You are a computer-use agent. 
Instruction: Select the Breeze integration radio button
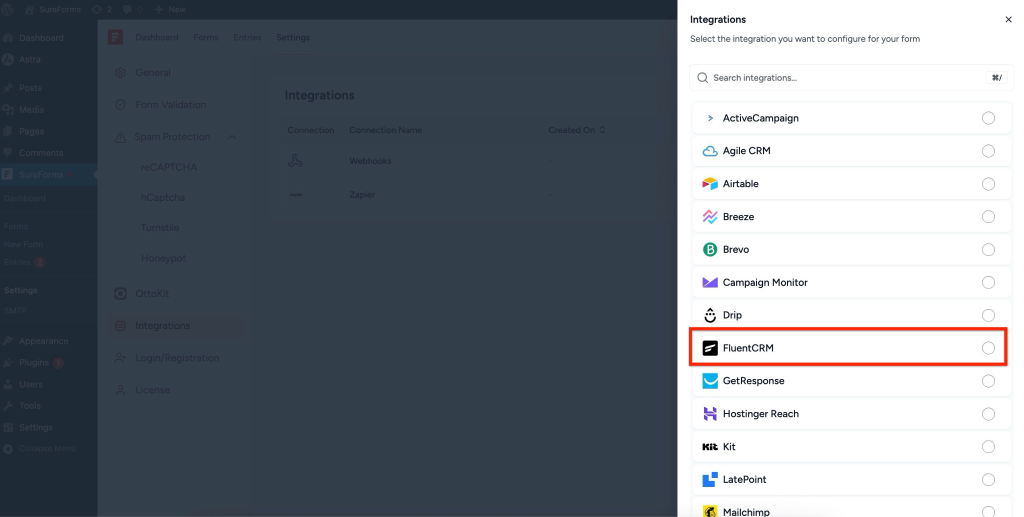988,217
